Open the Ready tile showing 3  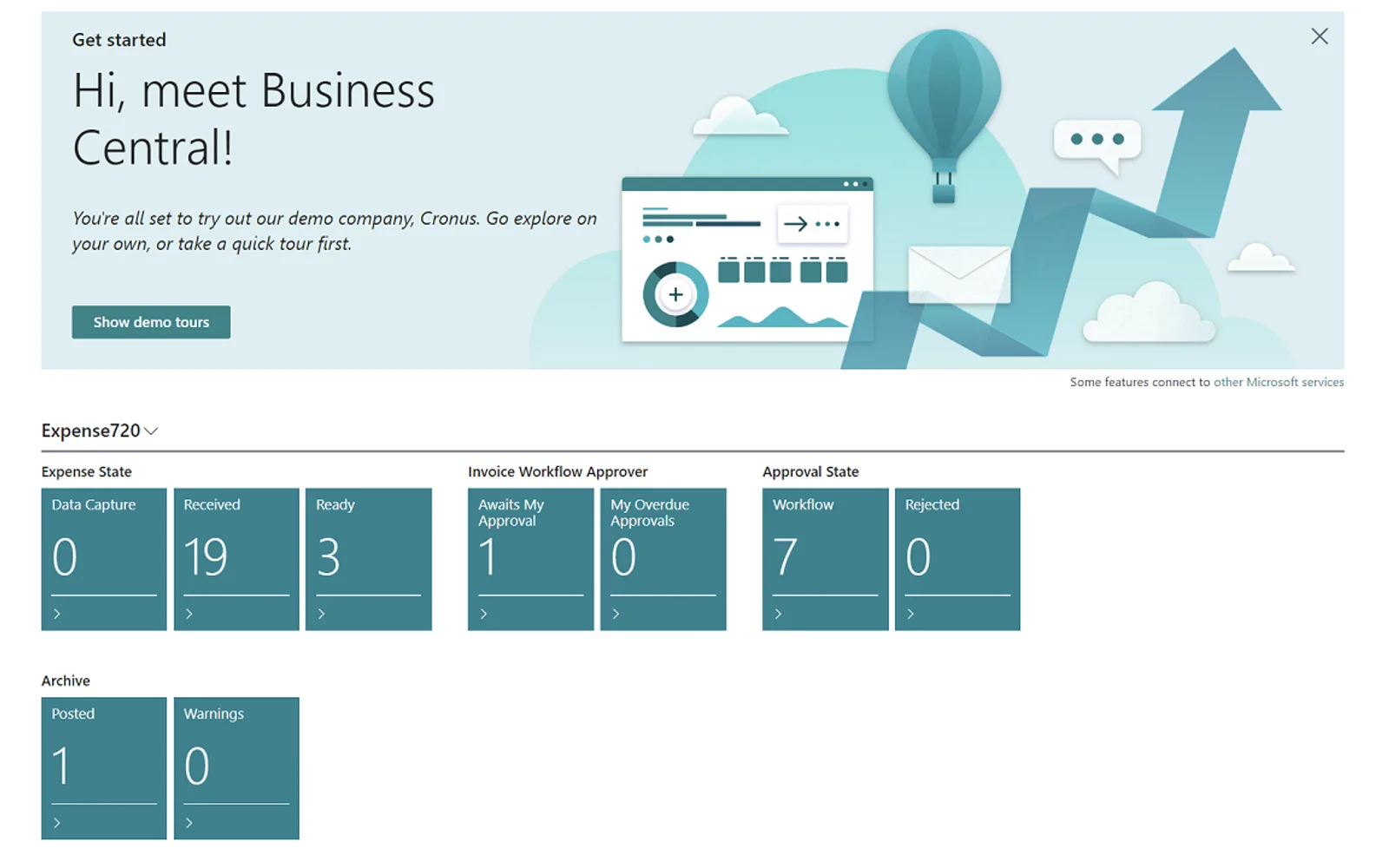coord(368,559)
